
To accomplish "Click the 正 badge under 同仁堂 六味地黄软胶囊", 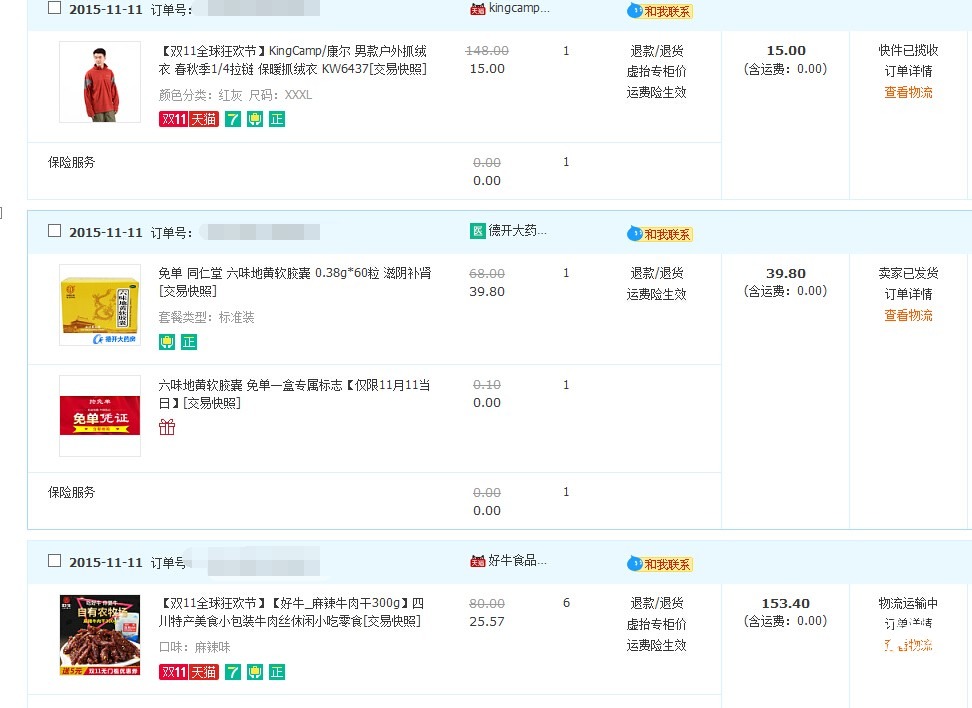I will pyautogui.click(x=189, y=342).
